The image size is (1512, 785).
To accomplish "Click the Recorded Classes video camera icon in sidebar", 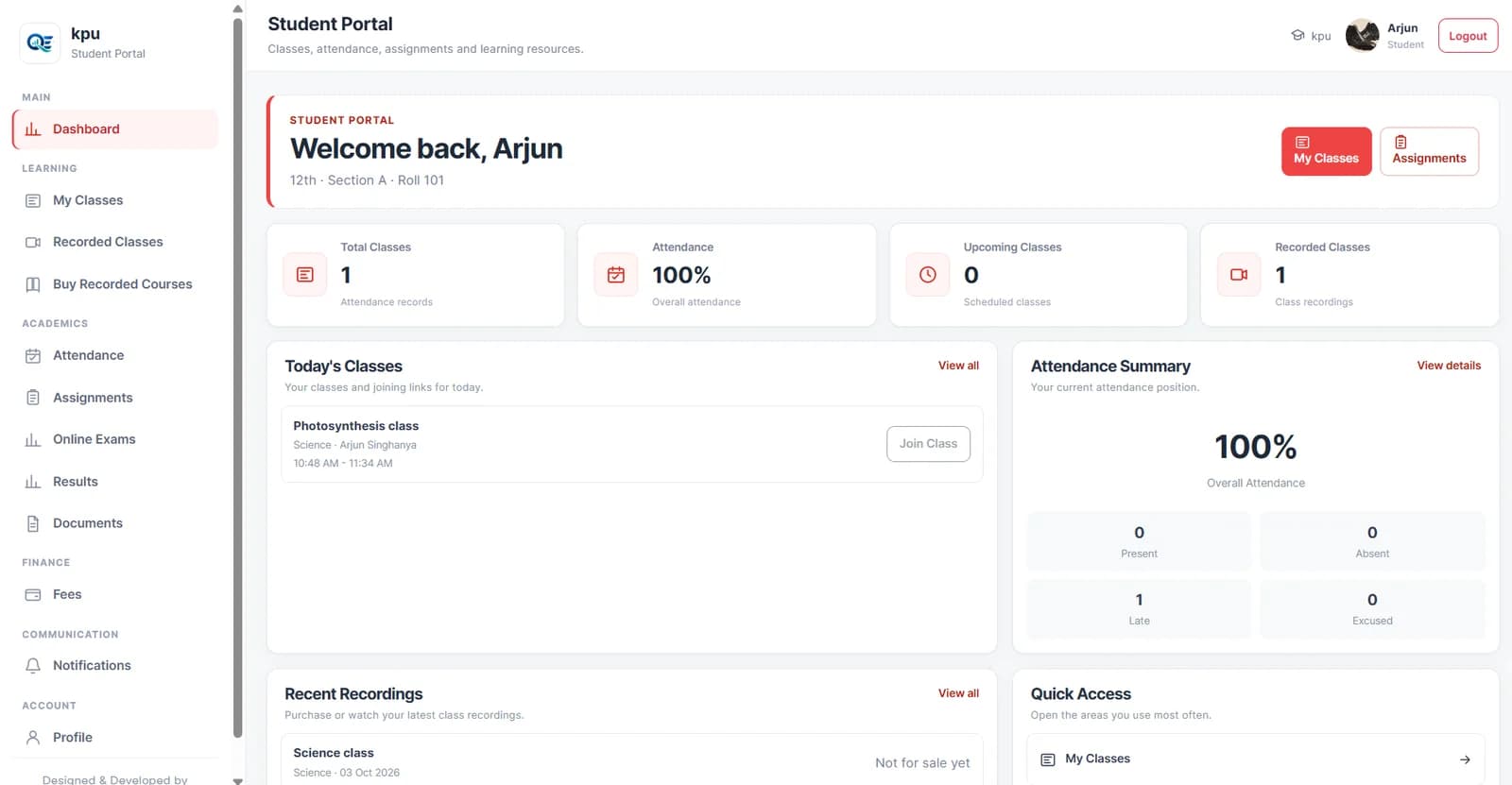I will coord(33,243).
